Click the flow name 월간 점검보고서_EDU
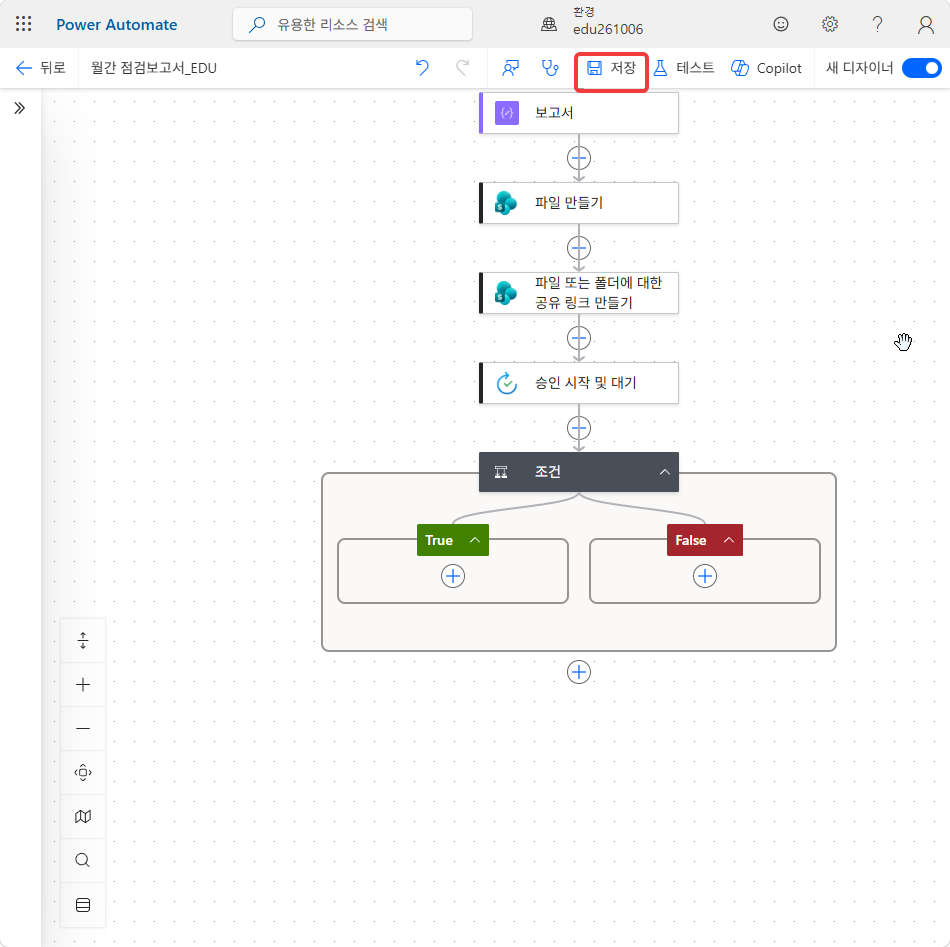This screenshot has height=947, width=950. point(154,68)
